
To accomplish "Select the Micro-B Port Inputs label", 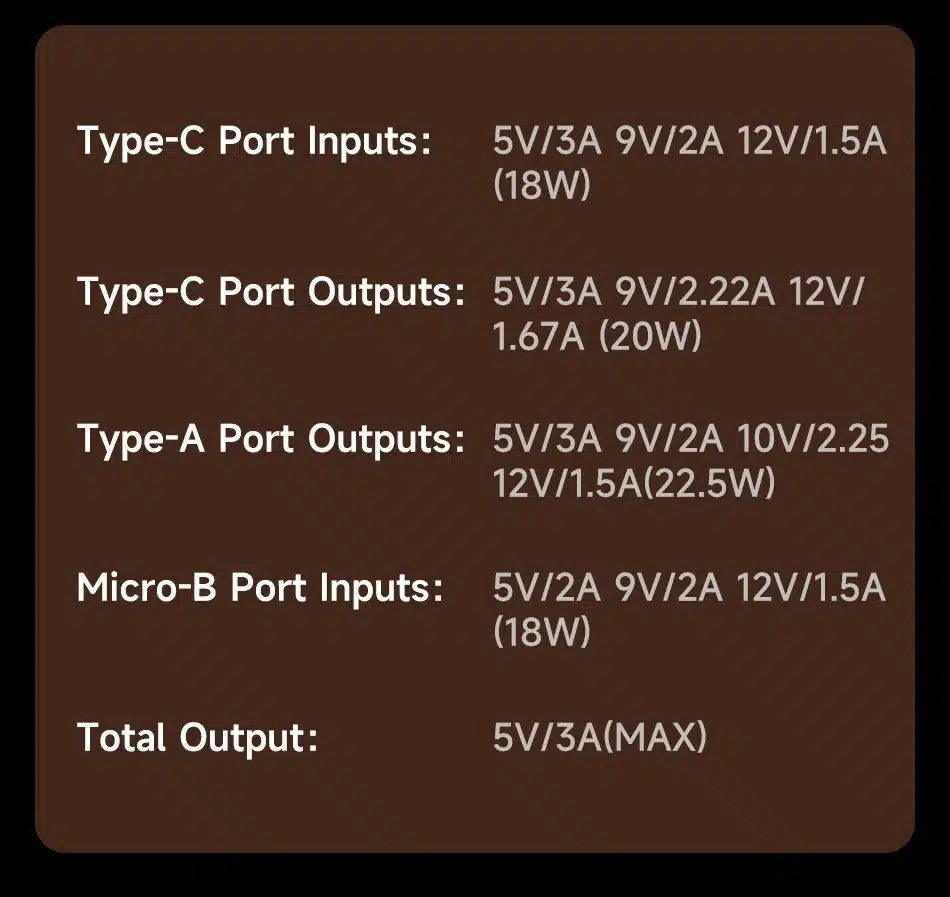I will 260,588.
